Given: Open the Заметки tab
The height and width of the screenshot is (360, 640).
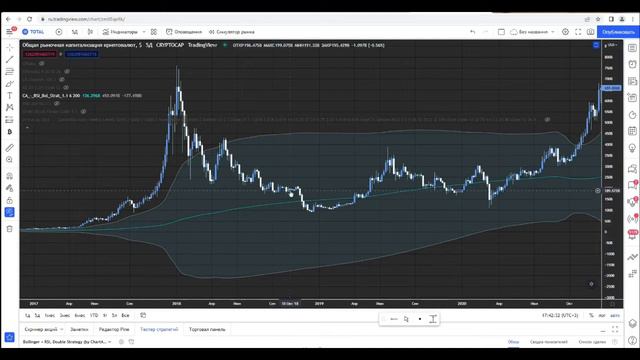Looking at the screenshot, I should click(x=79, y=329).
